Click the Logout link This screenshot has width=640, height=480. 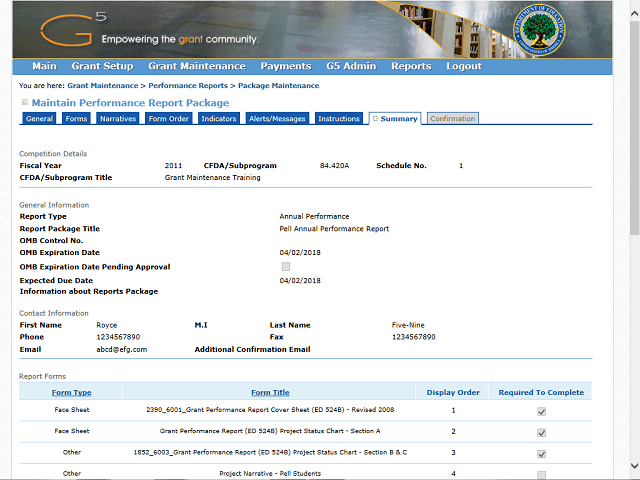tap(464, 66)
